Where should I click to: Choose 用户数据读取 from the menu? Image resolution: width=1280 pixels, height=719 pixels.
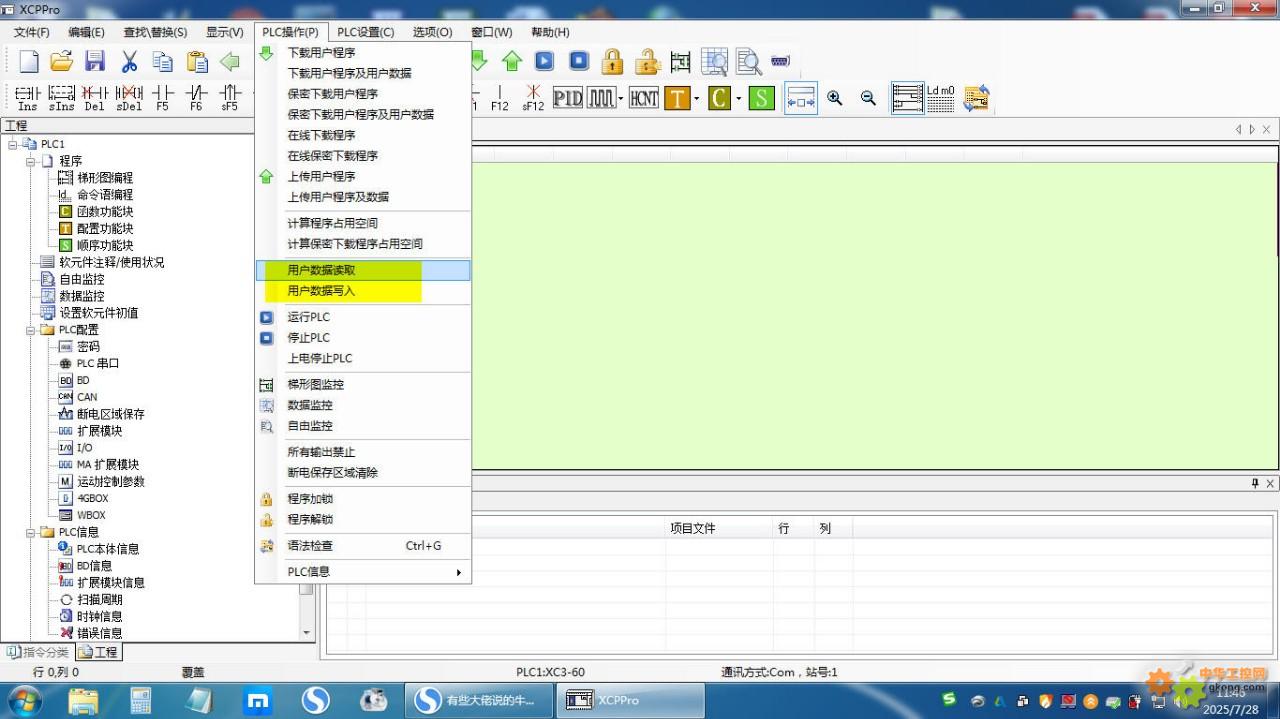pyautogui.click(x=363, y=270)
